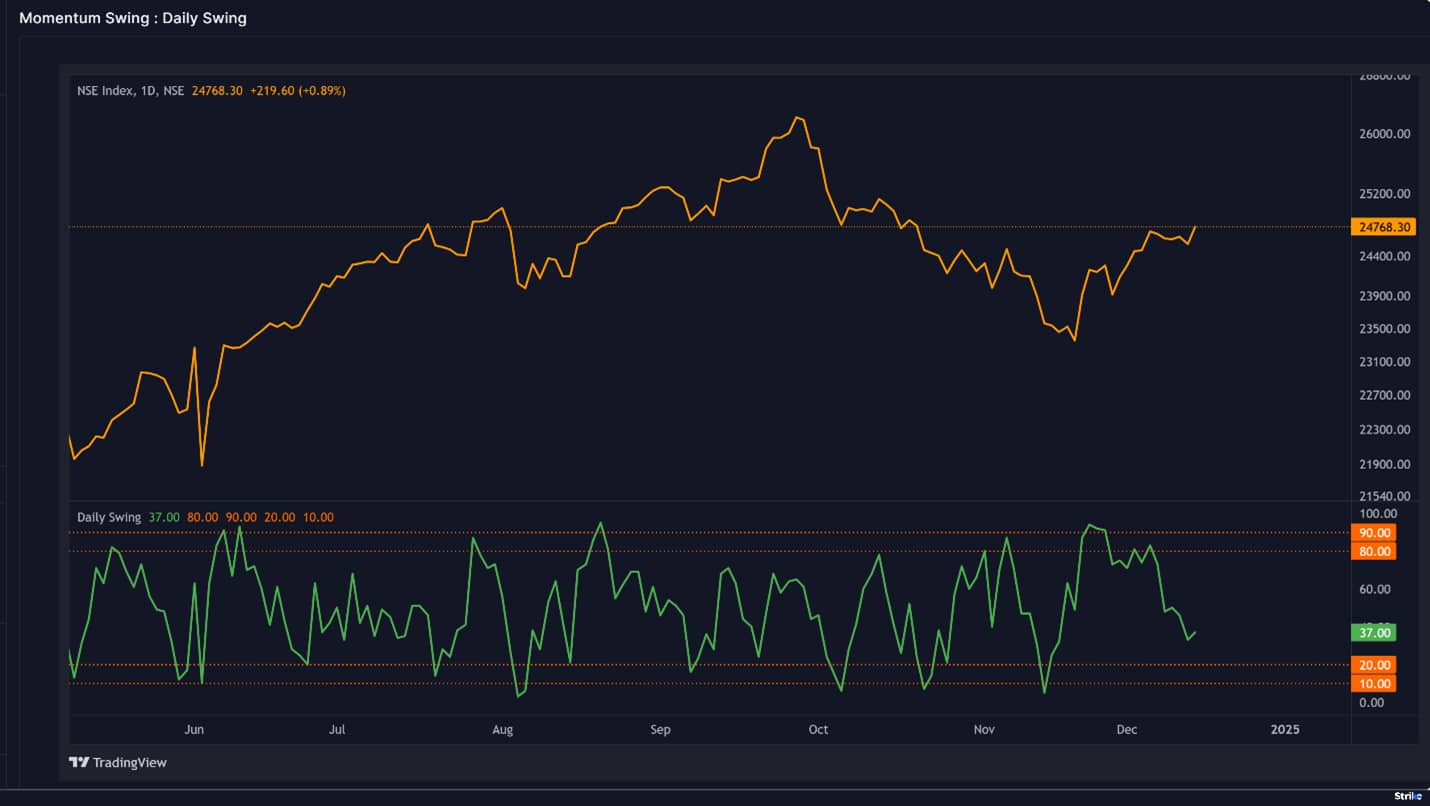Select the +0.89% change value
Image resolution: width=1430 pixels, height=806 pixels.
pos(320,90)
